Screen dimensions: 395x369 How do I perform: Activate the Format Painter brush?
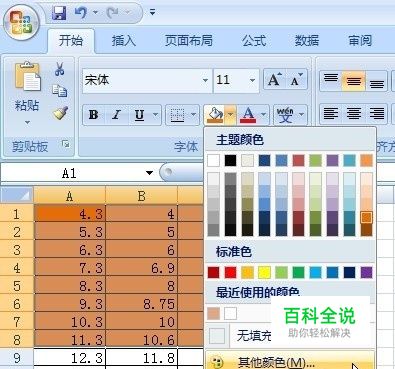(60, 113)
